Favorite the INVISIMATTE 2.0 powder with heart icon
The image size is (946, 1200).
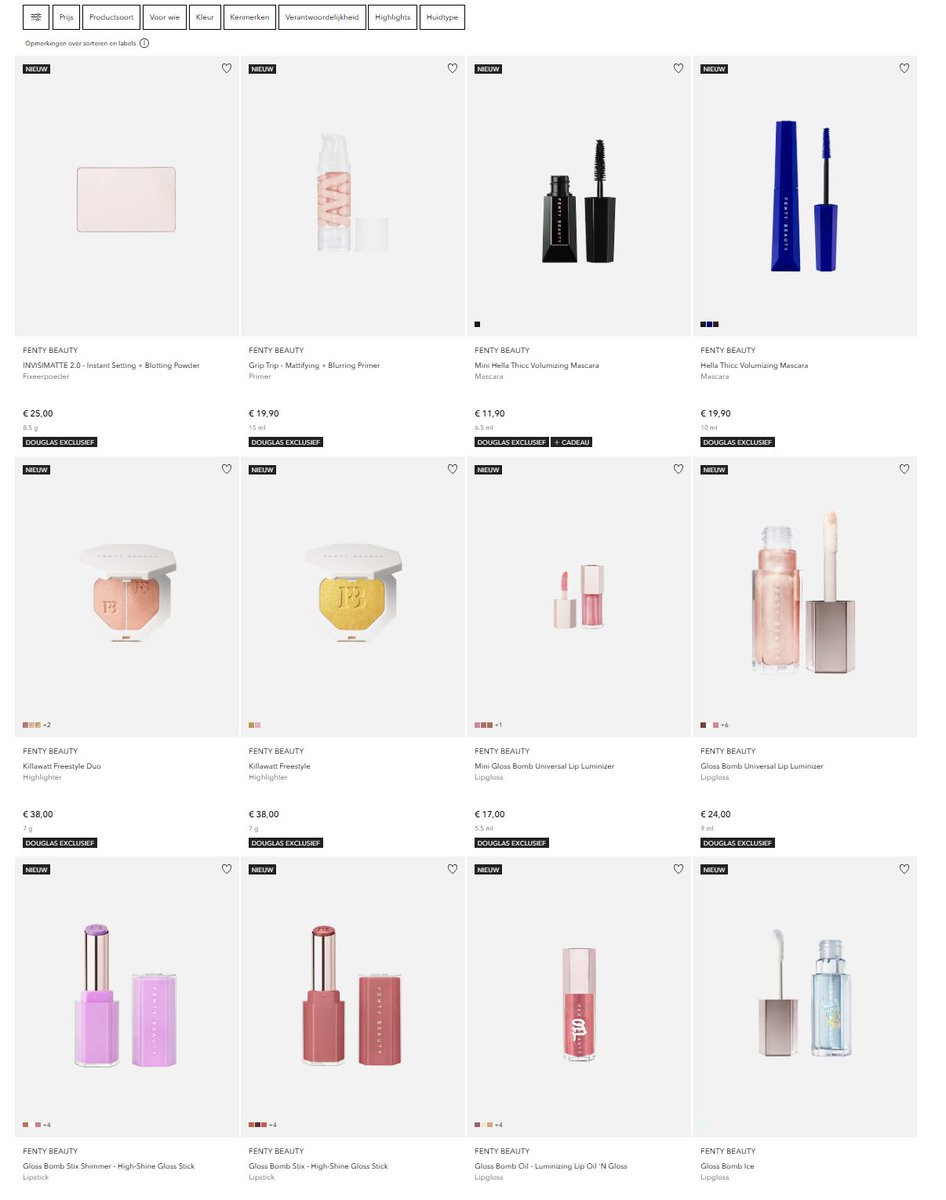226,68
